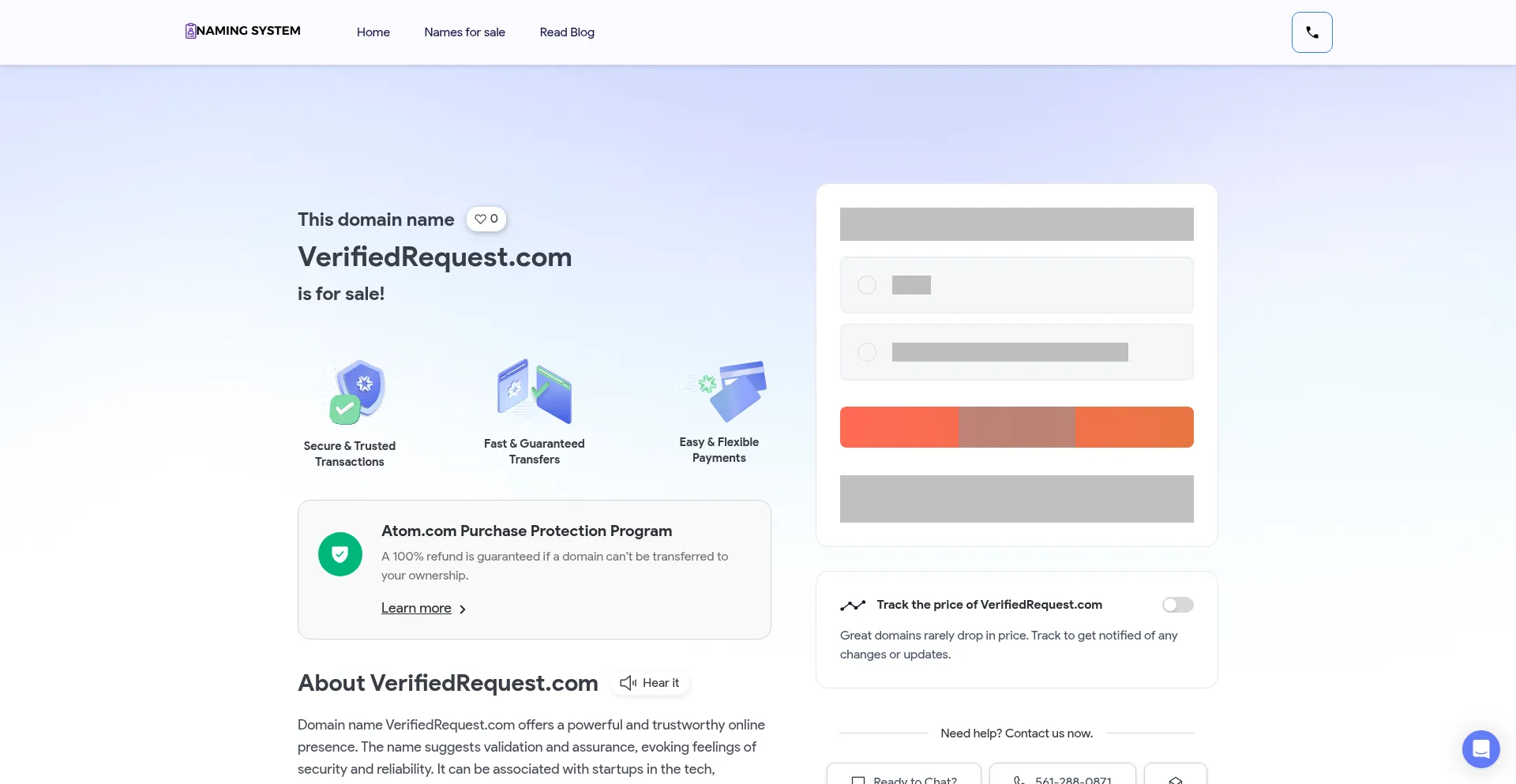1516x784 pixels.
Task: Click the VerifiedRequest.com domain heading
Action: 435,257
